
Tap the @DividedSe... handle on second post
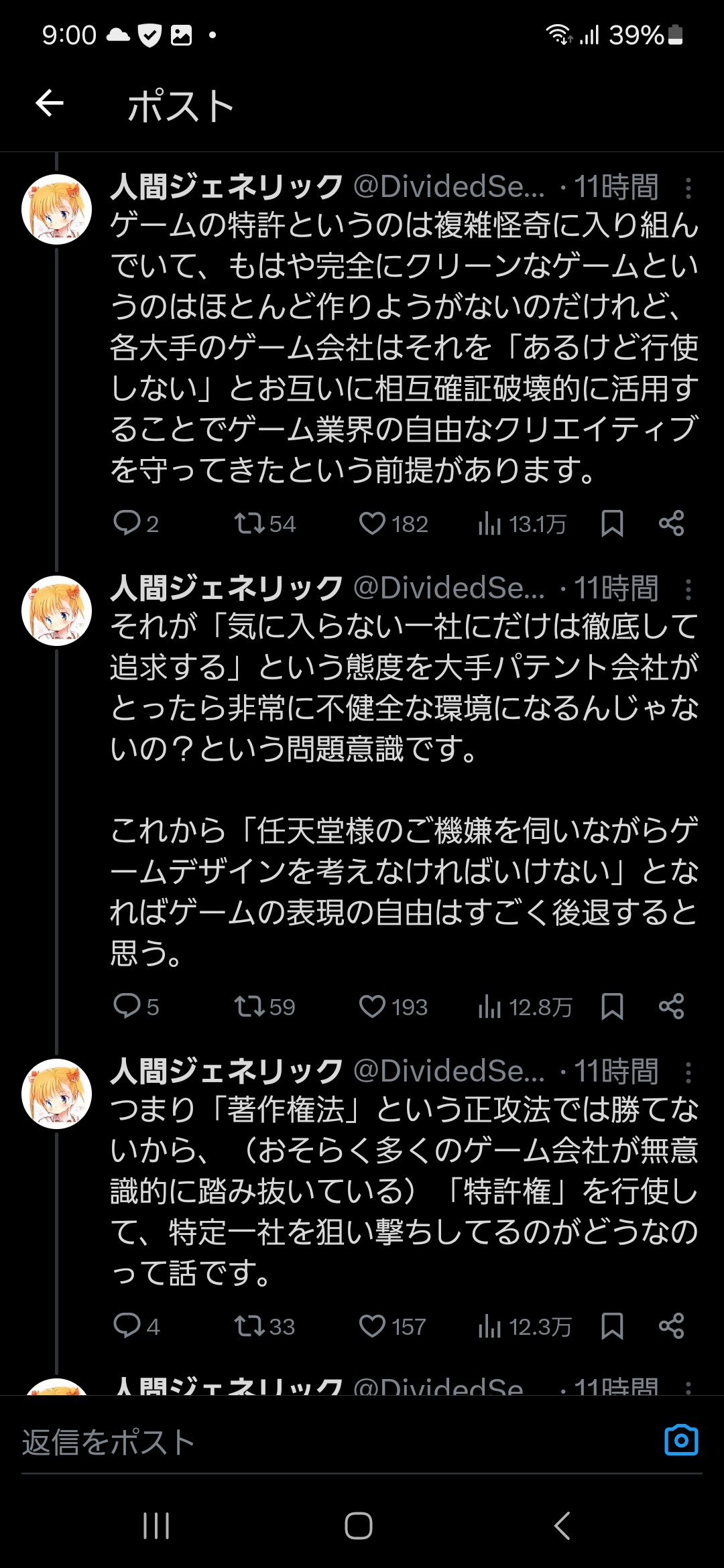coord(449,588)
